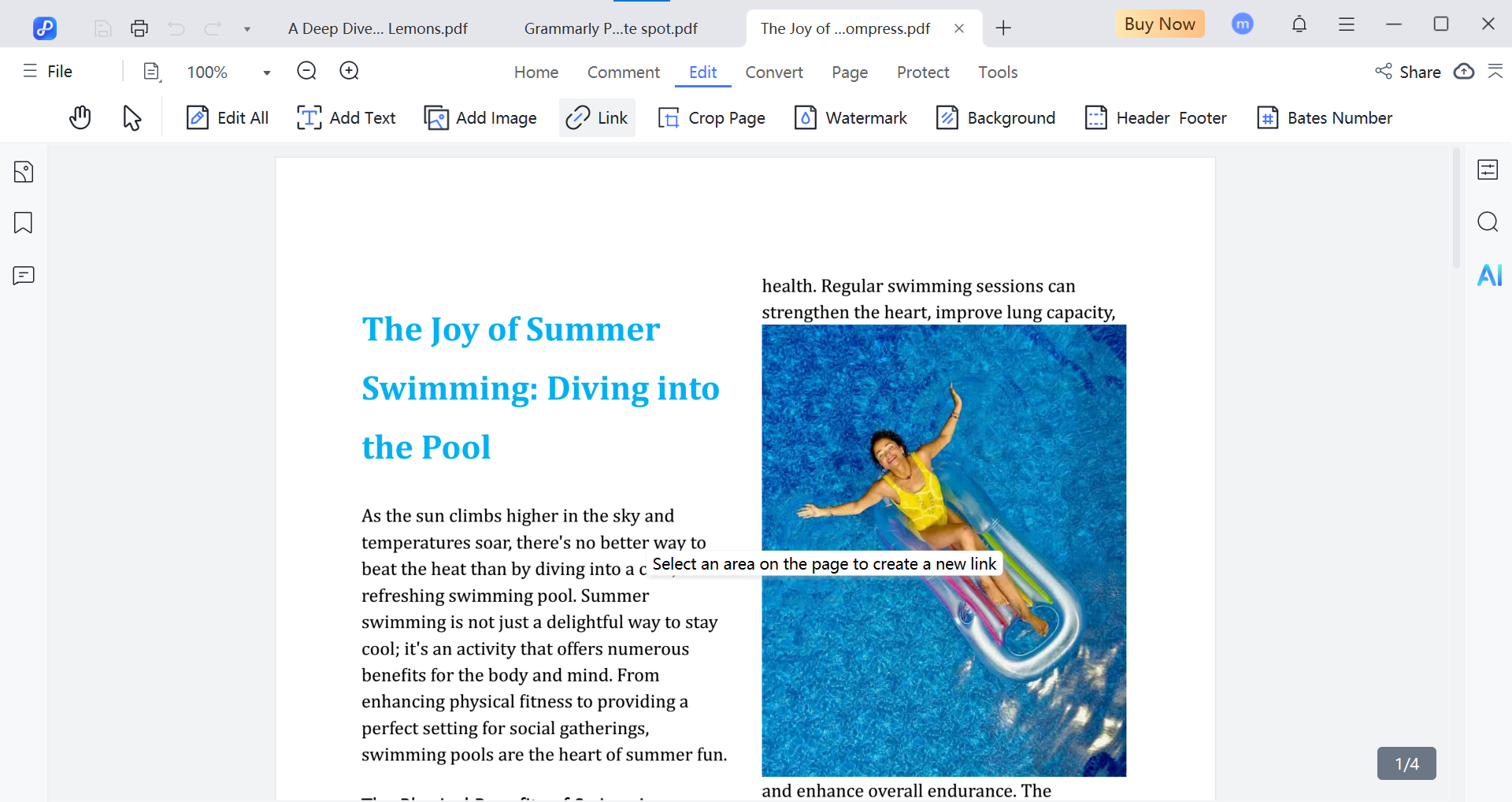Viewport: 1512px width, 802px height.
Task: Expand the quick access toolbar dropdown arrow
Action: click(x=247, y=29)
